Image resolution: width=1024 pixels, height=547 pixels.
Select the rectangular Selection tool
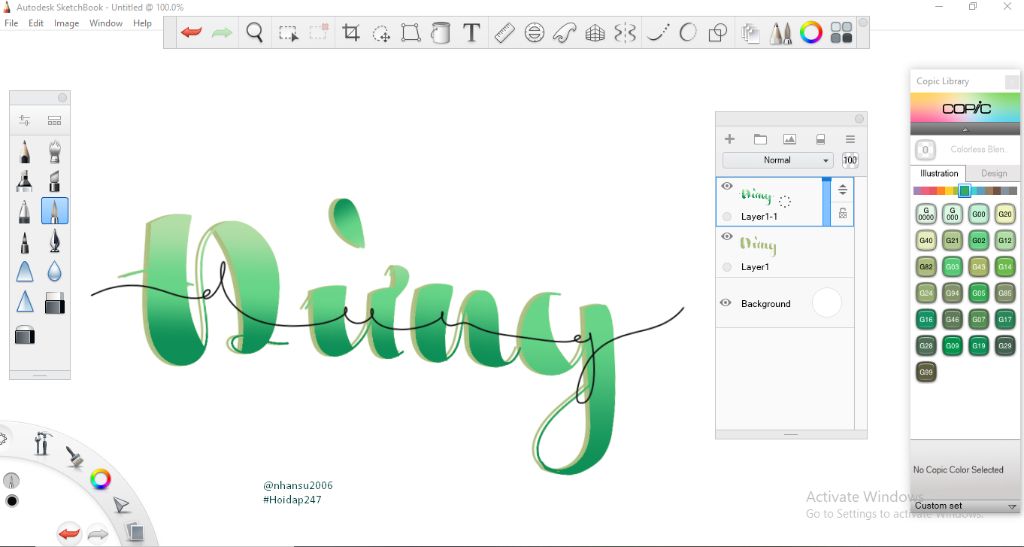click(288, 33)
